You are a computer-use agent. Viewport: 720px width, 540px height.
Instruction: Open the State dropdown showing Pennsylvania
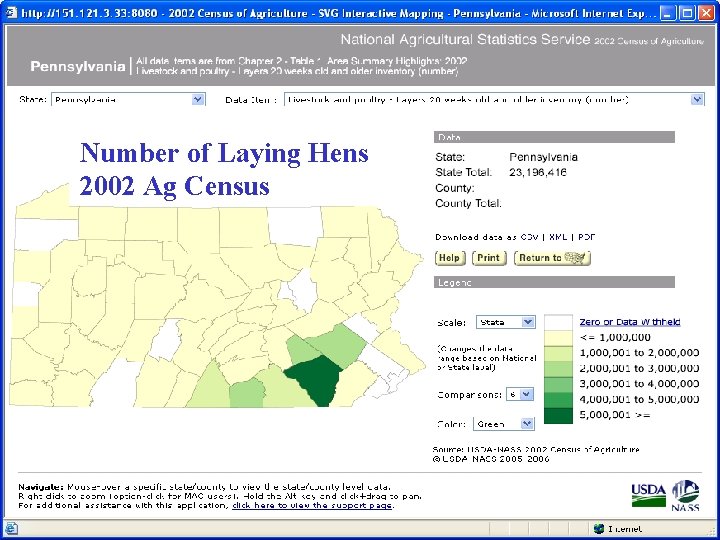point(129,99)
